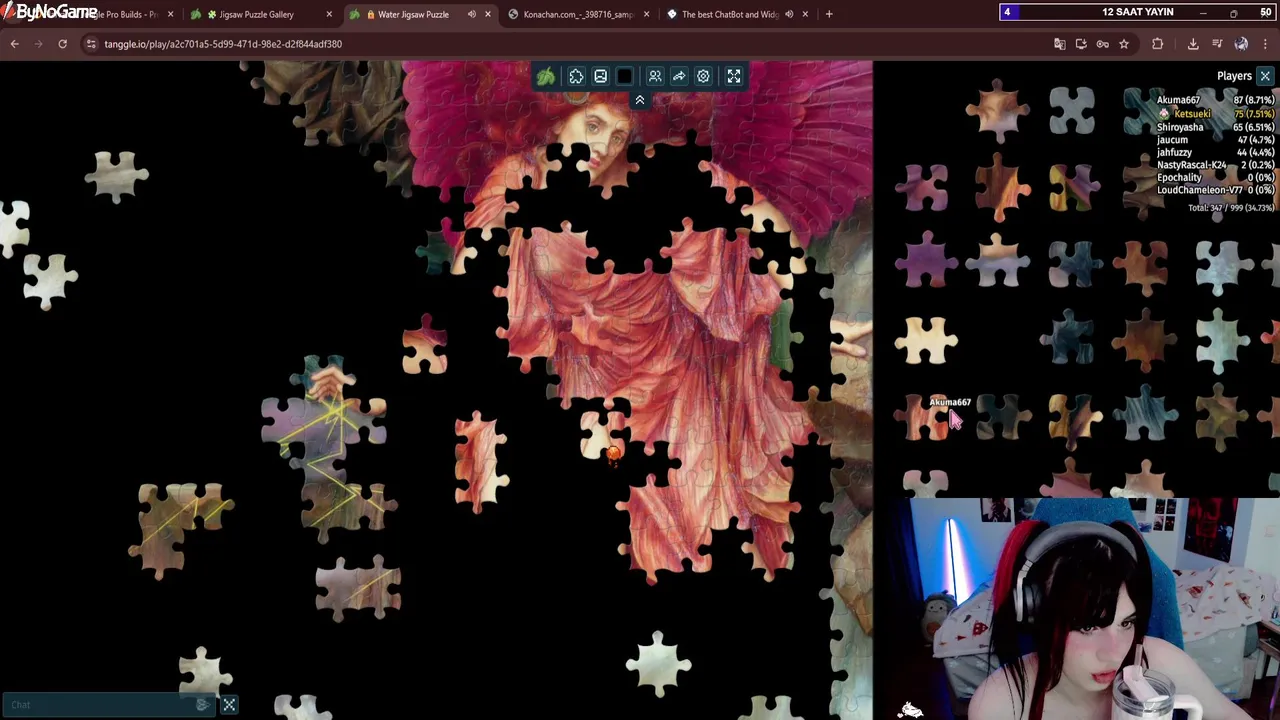Click player name Akuma667 in the Players list
1280x720 pixels.
1178,100
